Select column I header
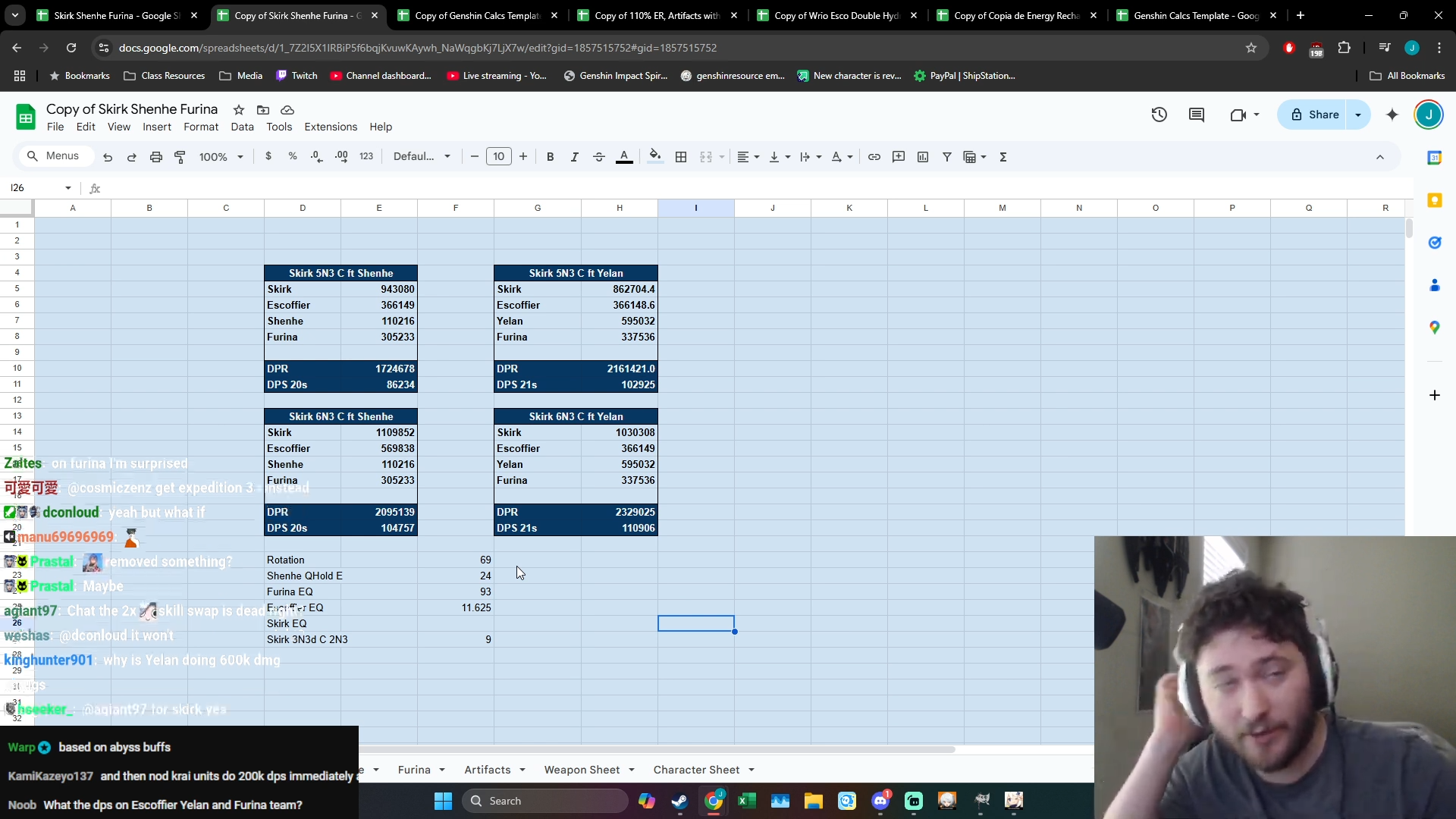 coord(696,208)
